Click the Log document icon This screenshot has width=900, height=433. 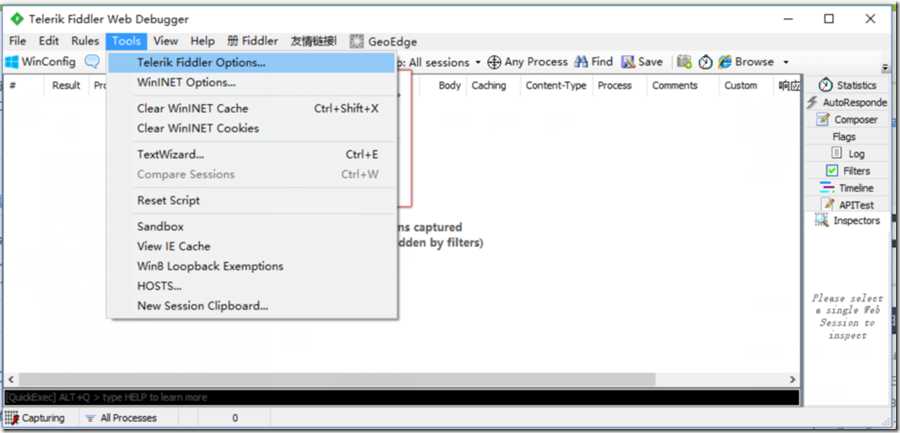pos(837,153)
